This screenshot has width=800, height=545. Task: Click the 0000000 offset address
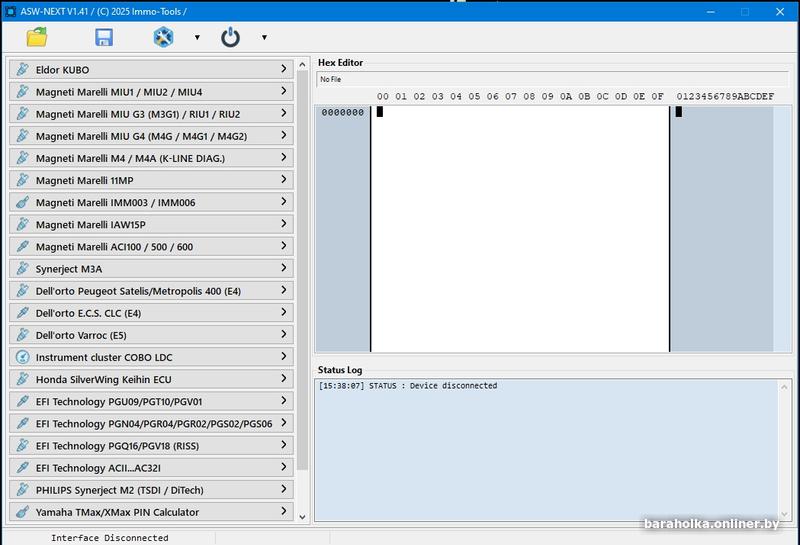(x=343, y=112)
